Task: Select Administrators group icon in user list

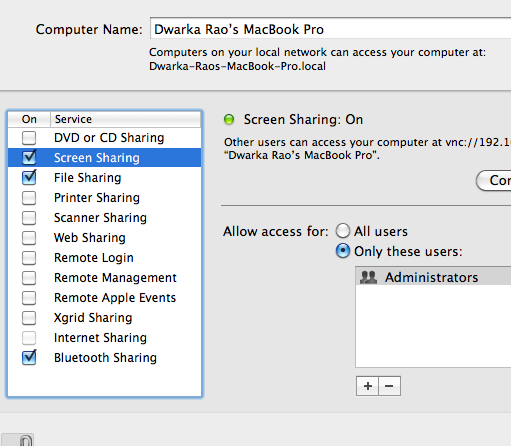Action: pyautogui.click(x=369, y=277)
